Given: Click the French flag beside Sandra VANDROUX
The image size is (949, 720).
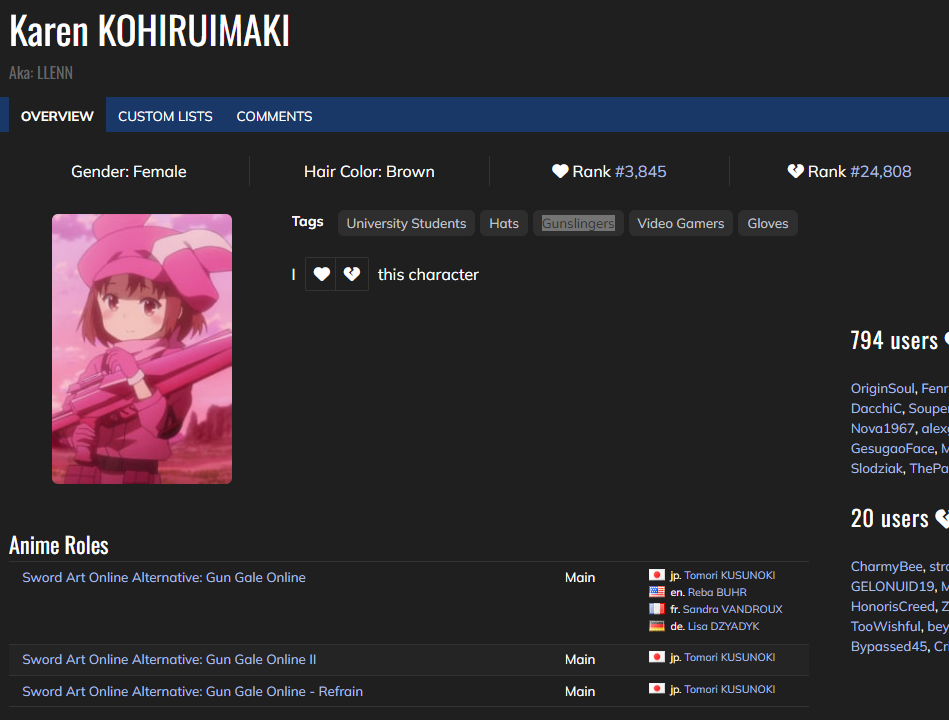Looking at the screenshot, I should click(657, 609).
